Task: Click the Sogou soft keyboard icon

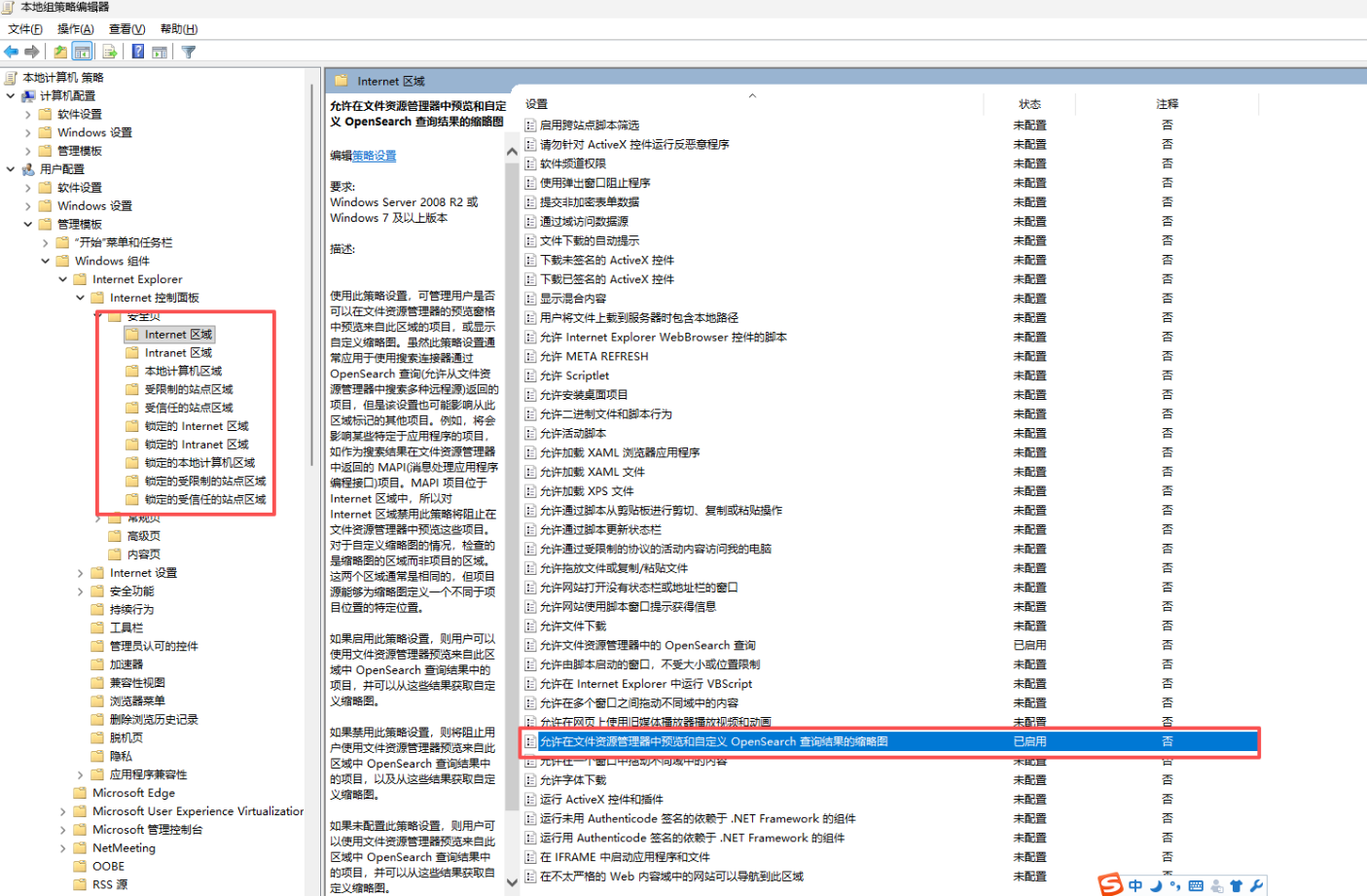Action: point(1196,885)
